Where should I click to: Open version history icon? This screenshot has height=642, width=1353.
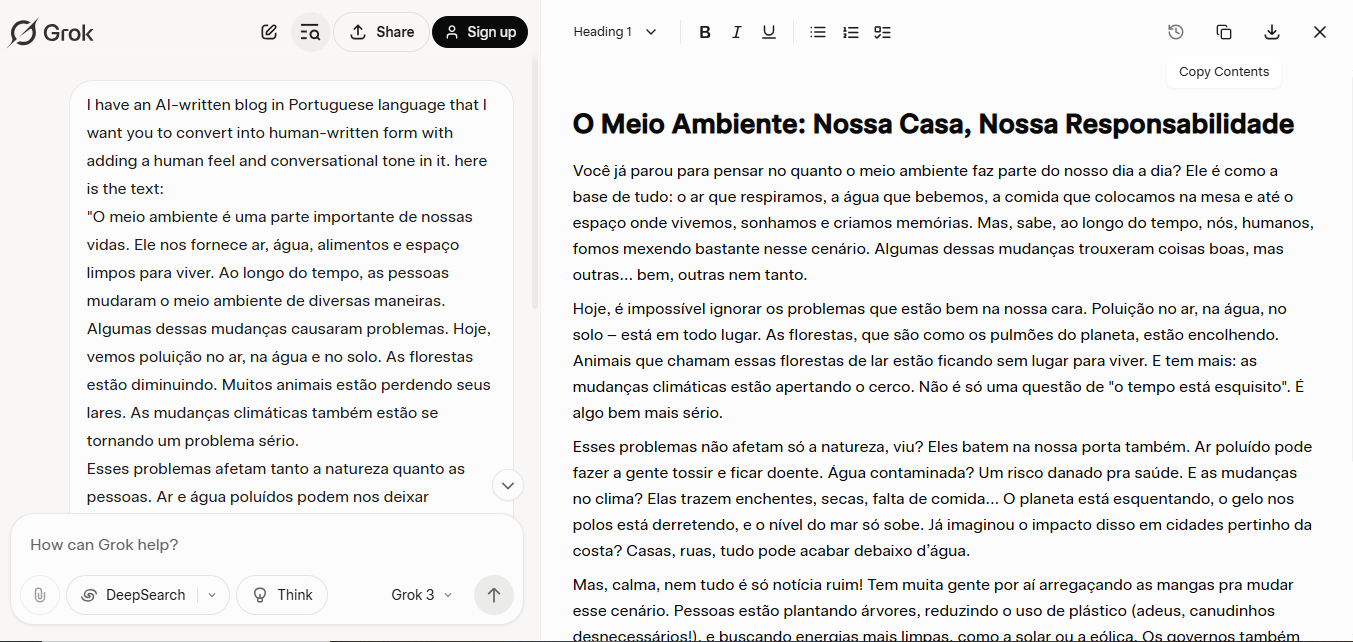point(1176,32)
